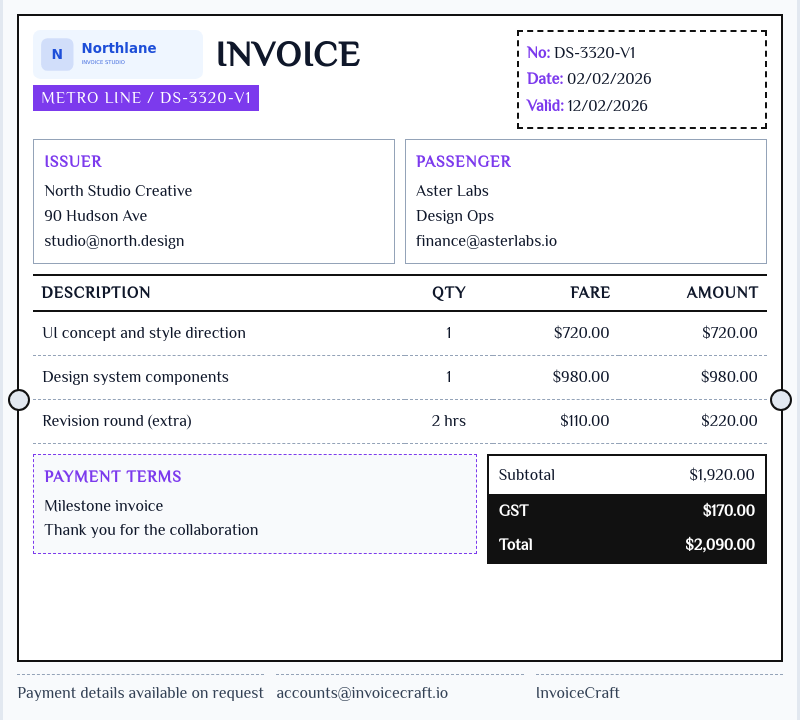Click the PASSENGER section heading

(x=463, y=161)
